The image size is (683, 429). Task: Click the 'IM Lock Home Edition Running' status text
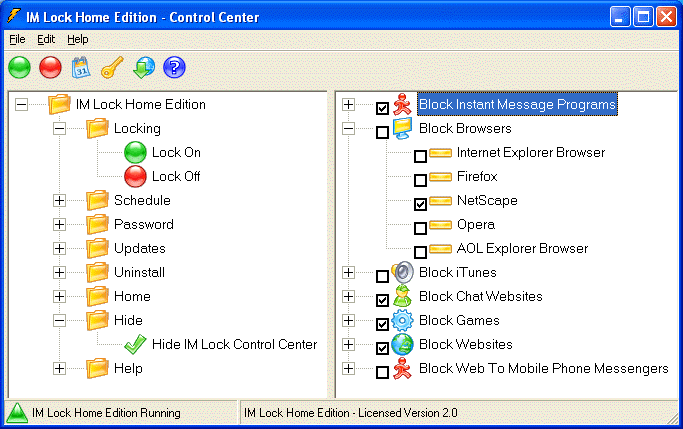(x=106, y=412)
